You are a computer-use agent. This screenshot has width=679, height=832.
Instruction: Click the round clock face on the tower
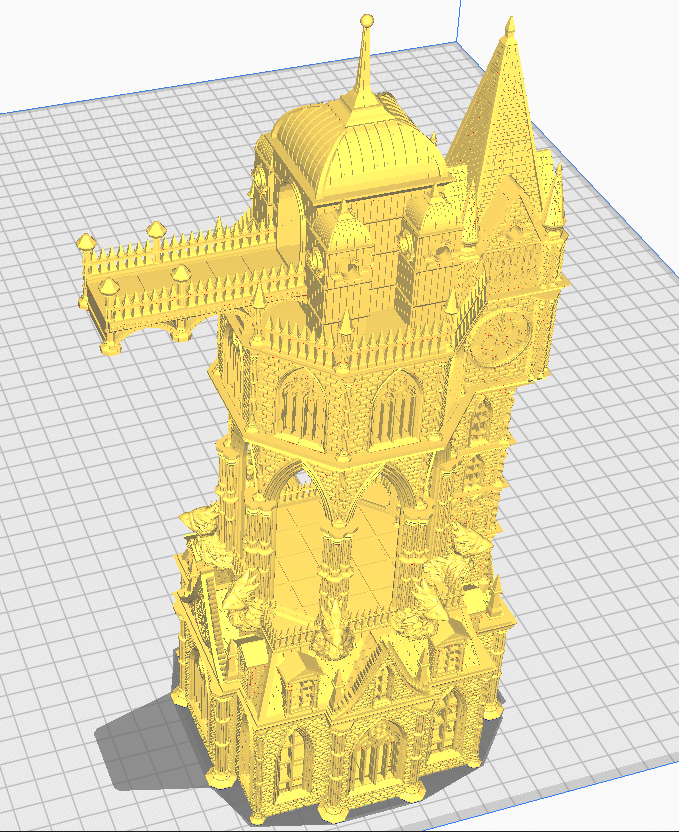[502, 334]
